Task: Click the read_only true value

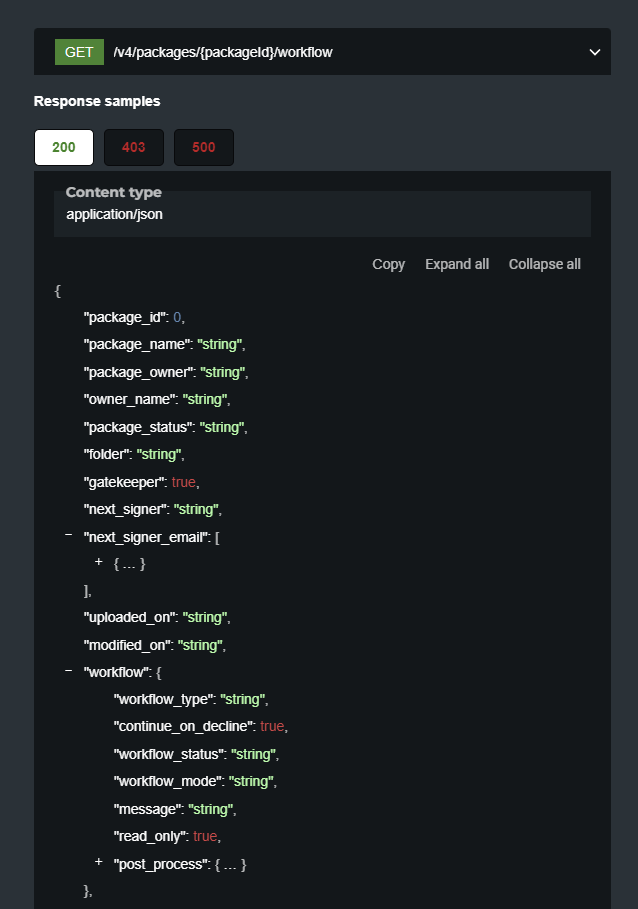Action: (204, 836)
